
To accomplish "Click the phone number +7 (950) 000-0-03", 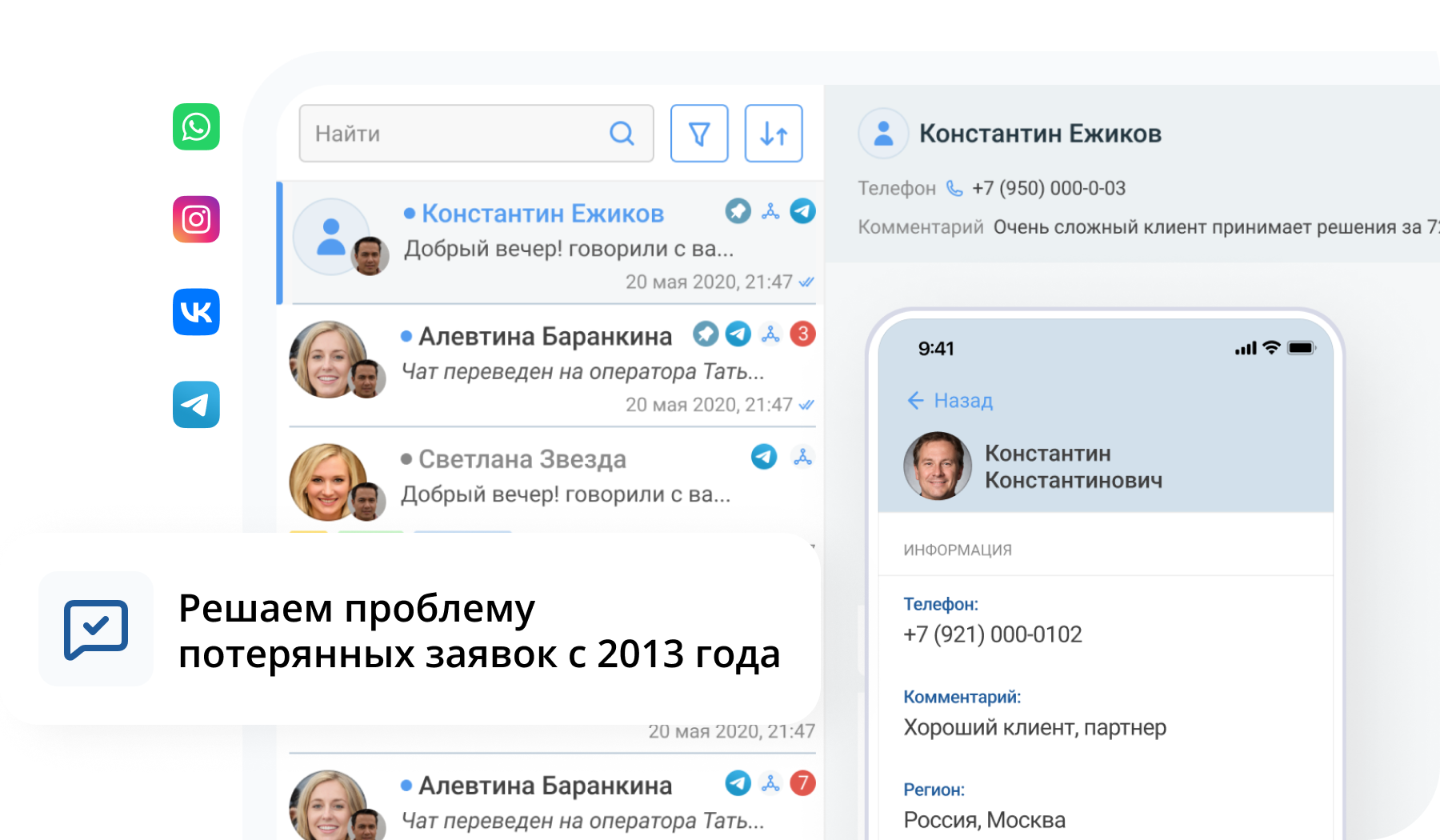I will (x=1048, y=188).
